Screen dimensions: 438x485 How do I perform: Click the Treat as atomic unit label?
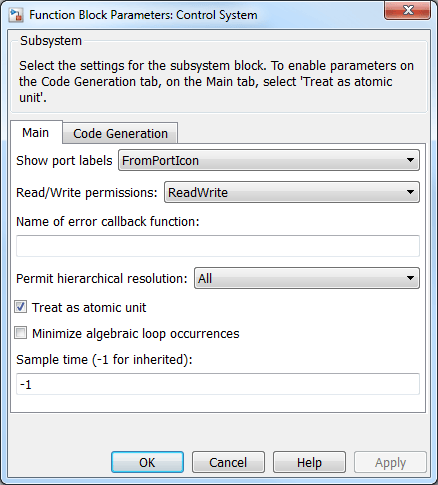tap(89, 307)
